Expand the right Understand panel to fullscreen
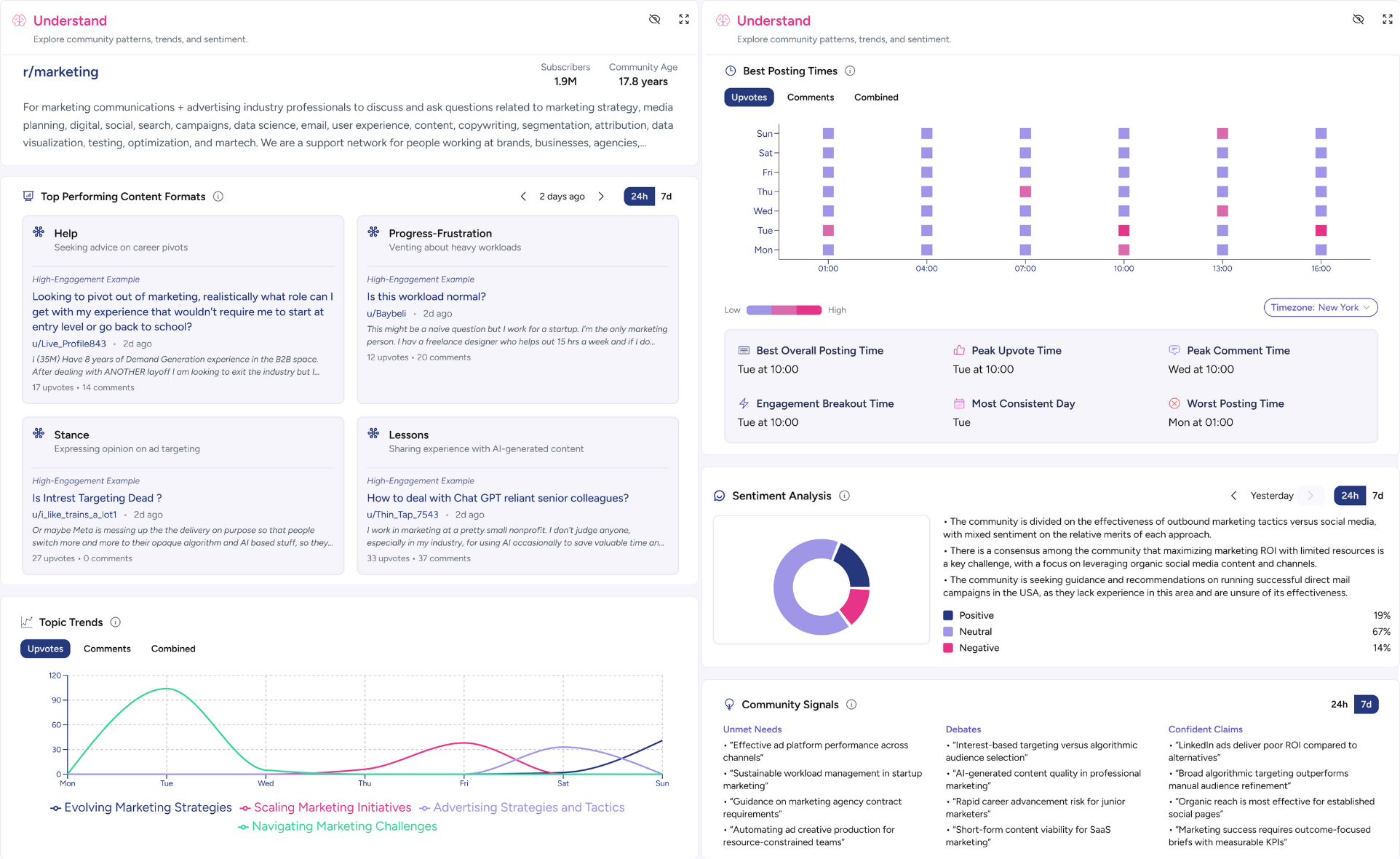Viewport: 1400px width, 859px height. pyautogui.click(x=1388, y=20)
